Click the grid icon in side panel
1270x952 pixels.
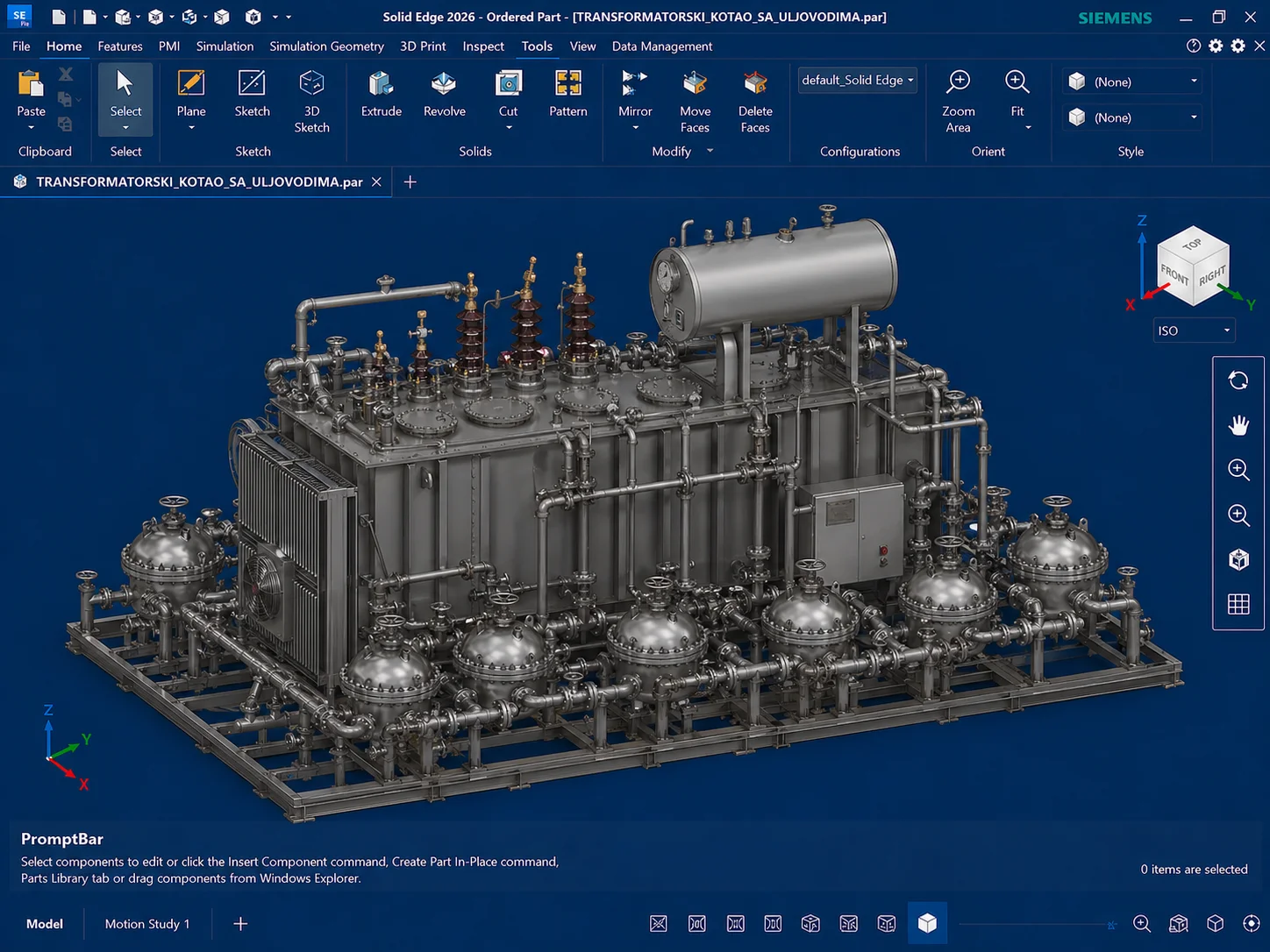(x=1238, y=604)
